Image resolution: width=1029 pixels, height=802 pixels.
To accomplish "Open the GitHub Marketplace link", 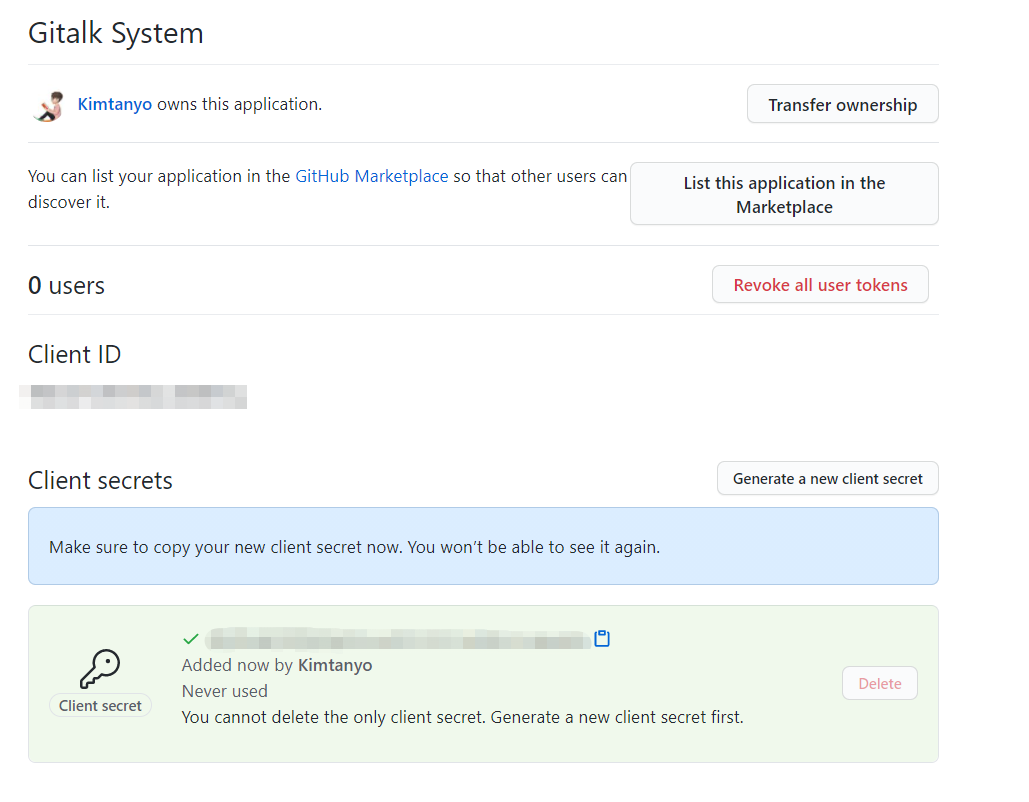I will point(371,177).
